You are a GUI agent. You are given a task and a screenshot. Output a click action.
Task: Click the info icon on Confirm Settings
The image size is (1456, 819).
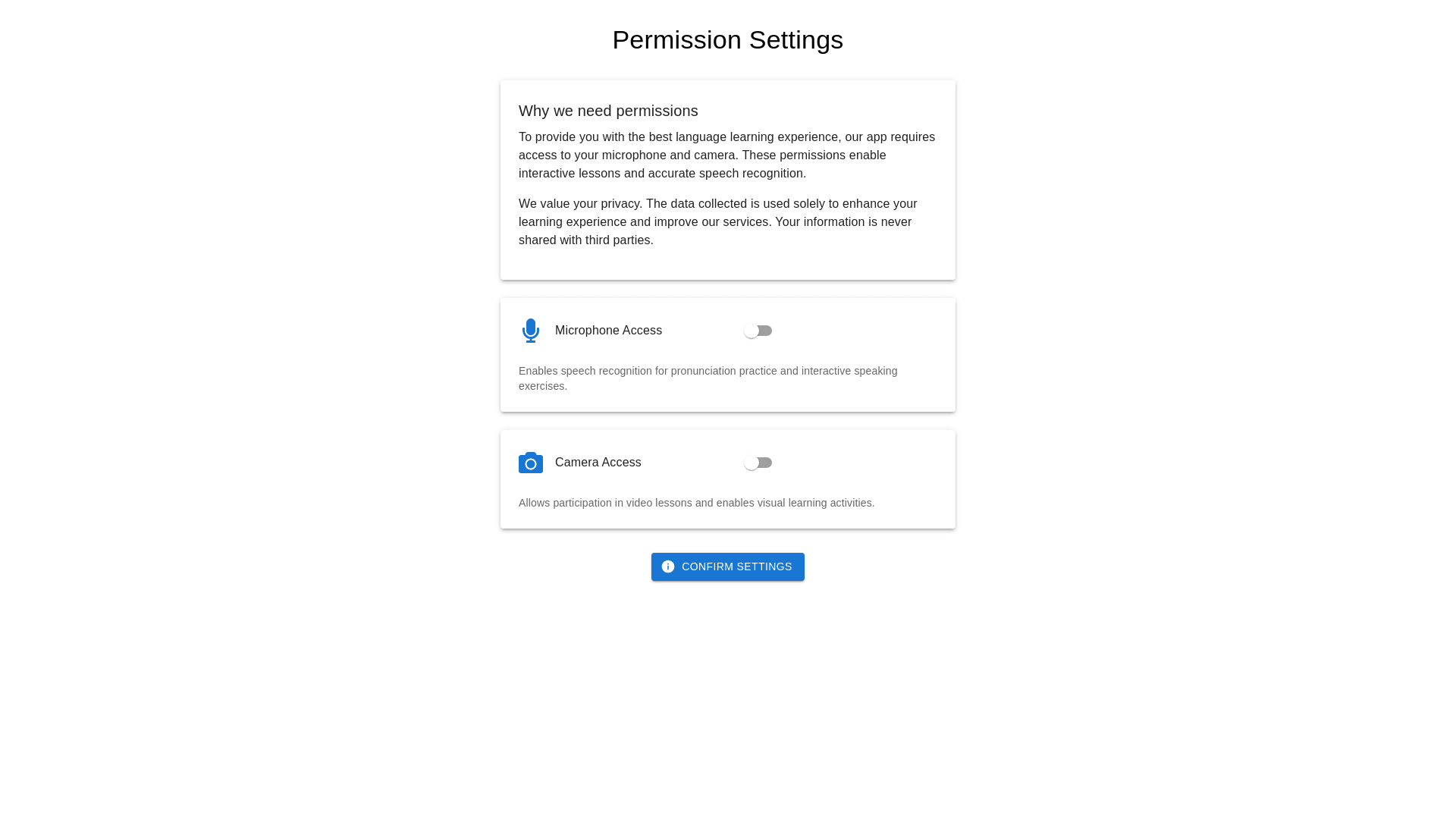[x=668, y=566]
